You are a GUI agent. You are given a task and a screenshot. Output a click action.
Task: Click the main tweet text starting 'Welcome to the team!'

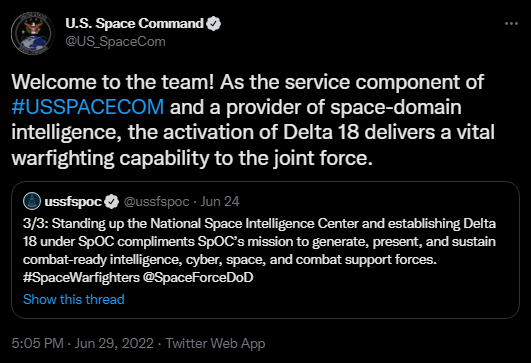(x=253, y=120)
